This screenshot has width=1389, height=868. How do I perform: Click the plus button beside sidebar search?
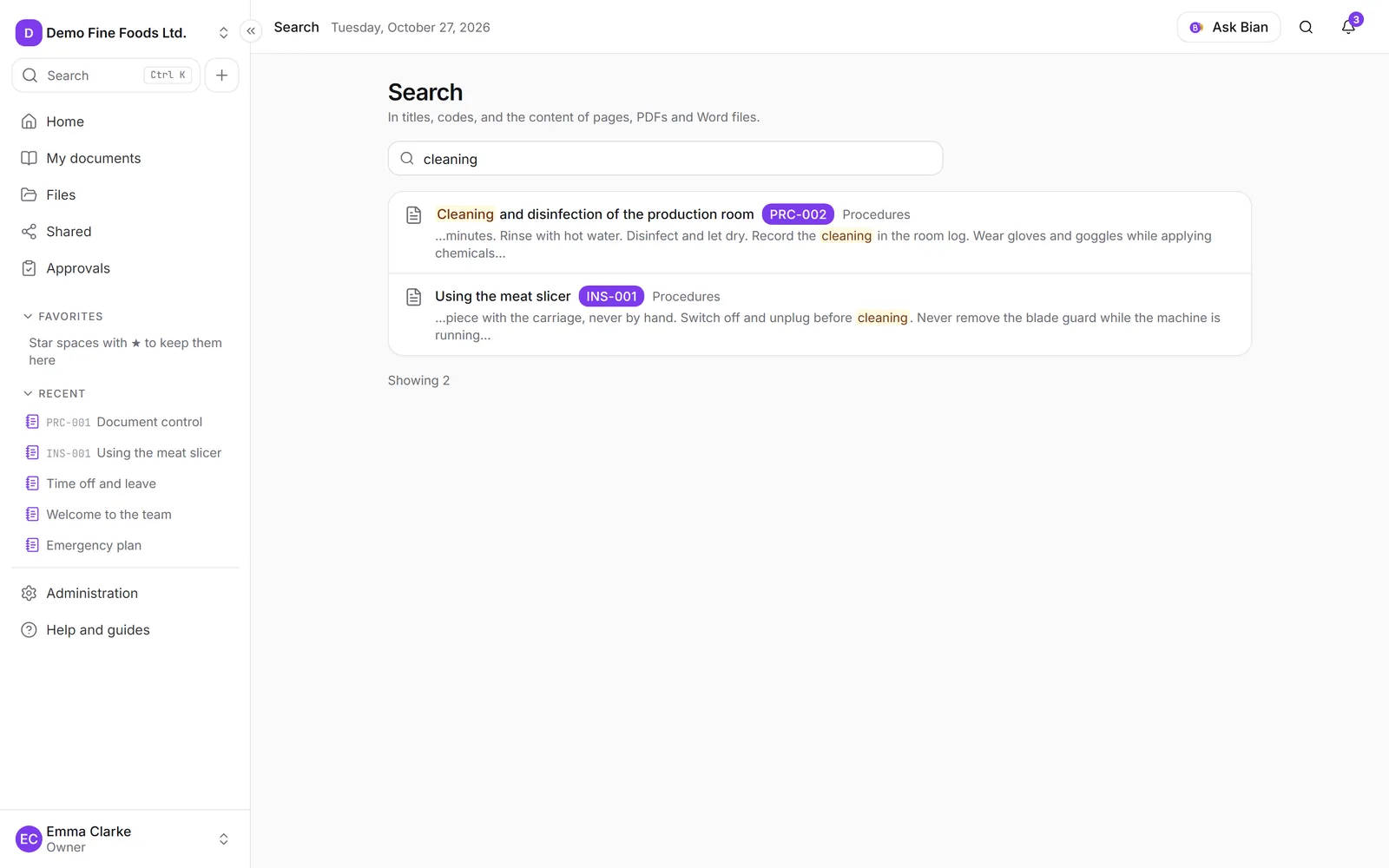click(x=221, y=76)
